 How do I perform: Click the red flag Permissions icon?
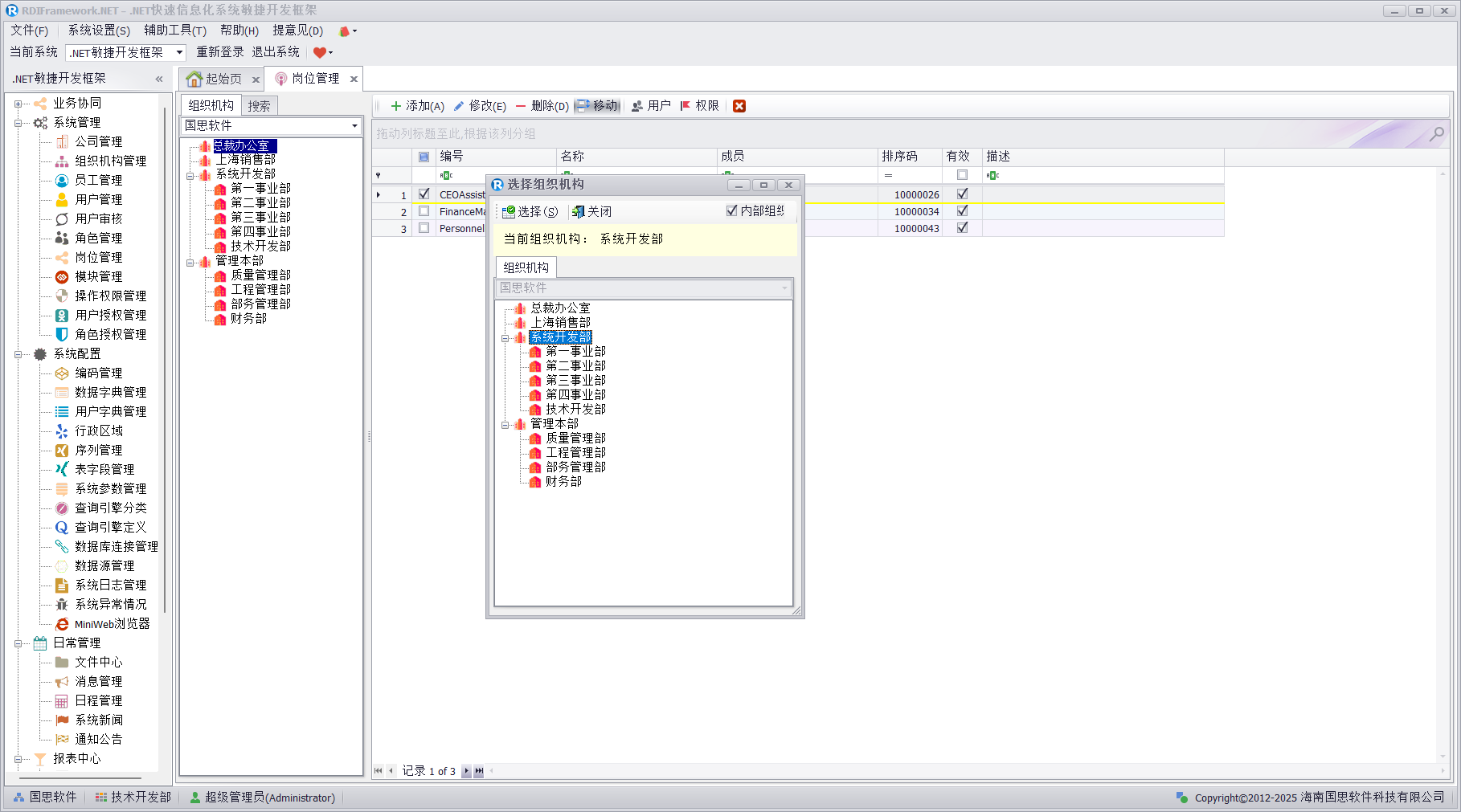coord(685,106)
